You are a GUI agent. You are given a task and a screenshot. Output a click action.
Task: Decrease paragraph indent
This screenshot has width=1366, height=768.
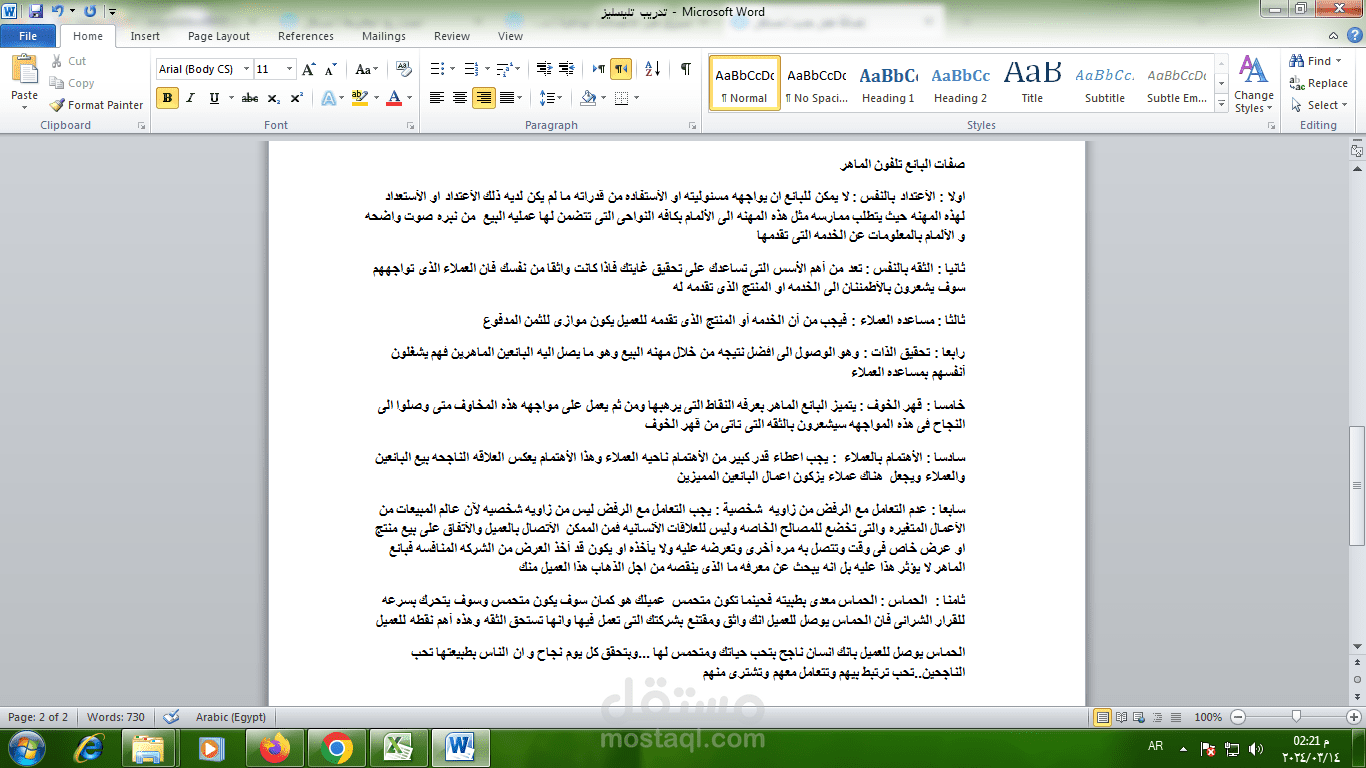(x=544, y=69)
